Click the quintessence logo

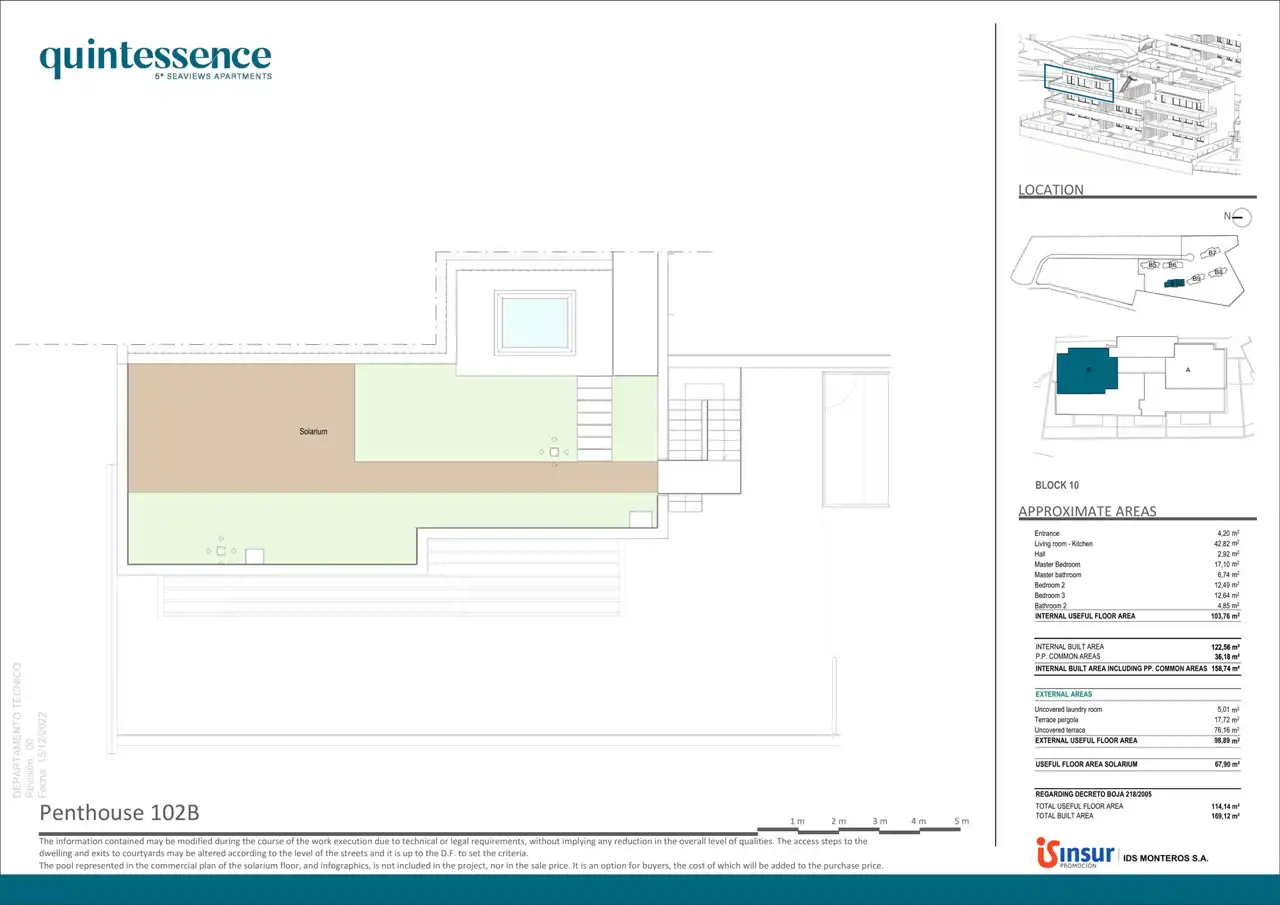click(x=155, y=59)
